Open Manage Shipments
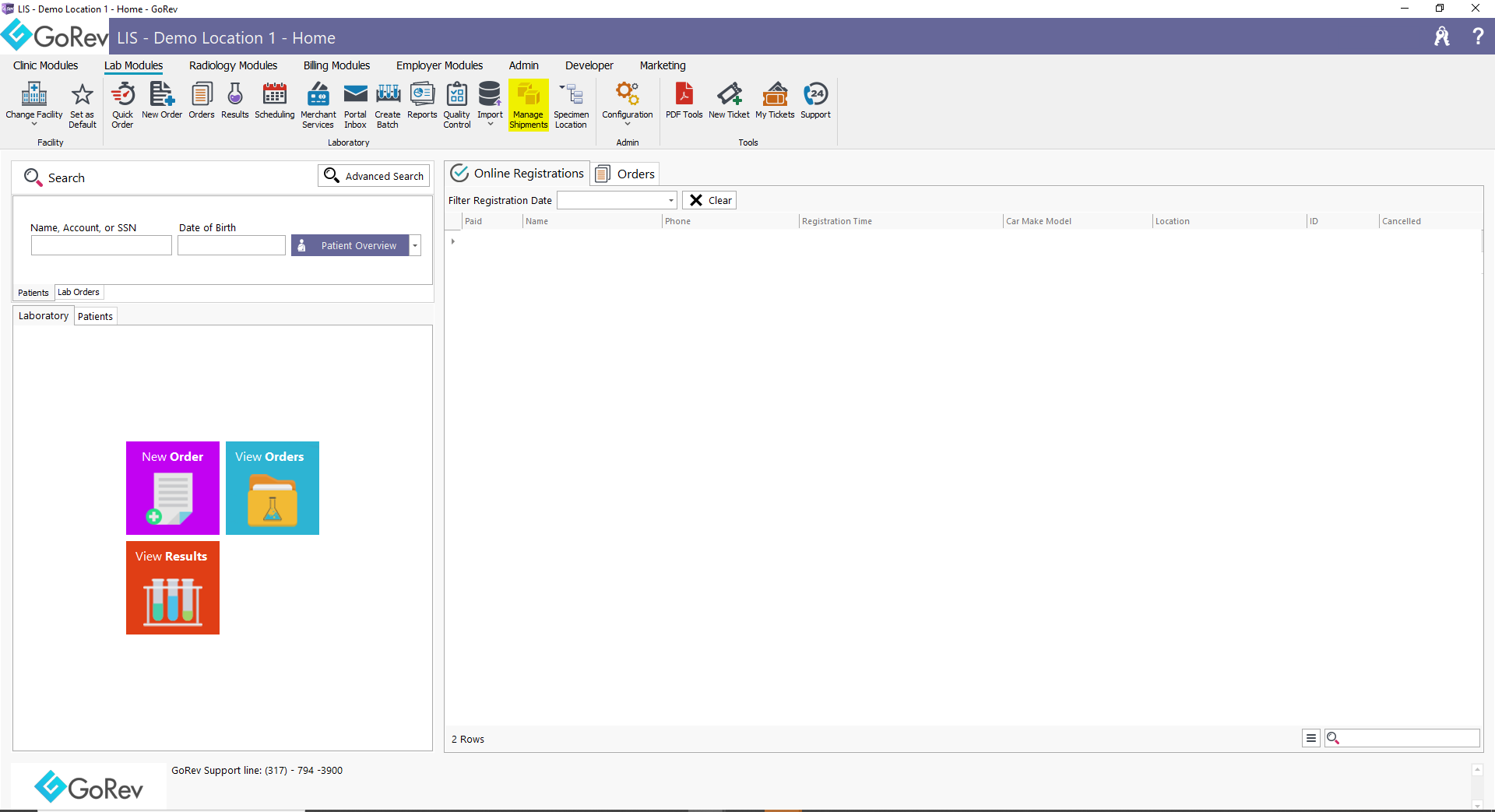The image size is (1495, 812). point(529,105)
